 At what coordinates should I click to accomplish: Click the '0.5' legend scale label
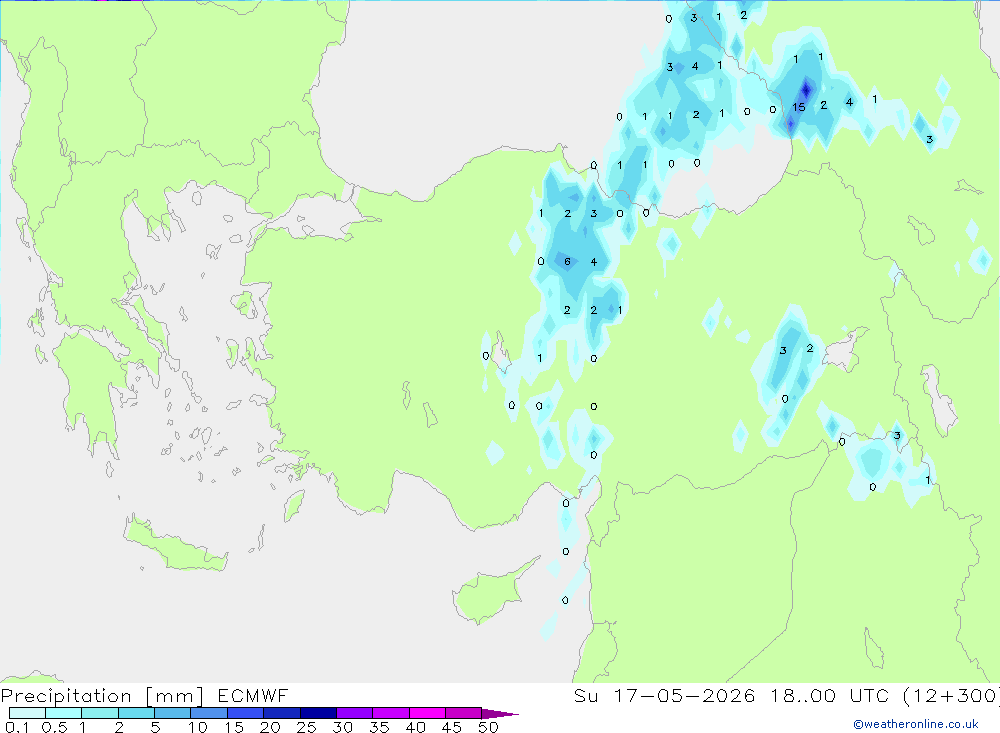54,727
